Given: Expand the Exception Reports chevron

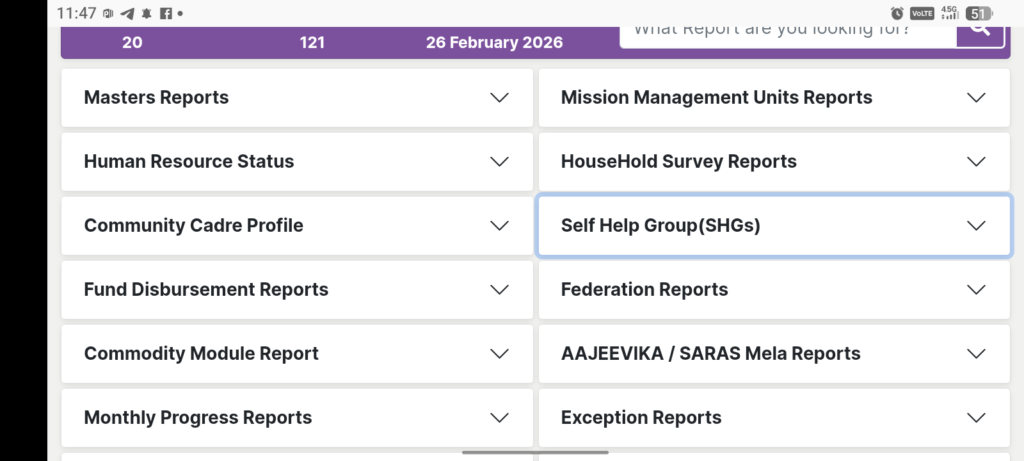Looking at the screenshot, I should (x=976, y=418).
